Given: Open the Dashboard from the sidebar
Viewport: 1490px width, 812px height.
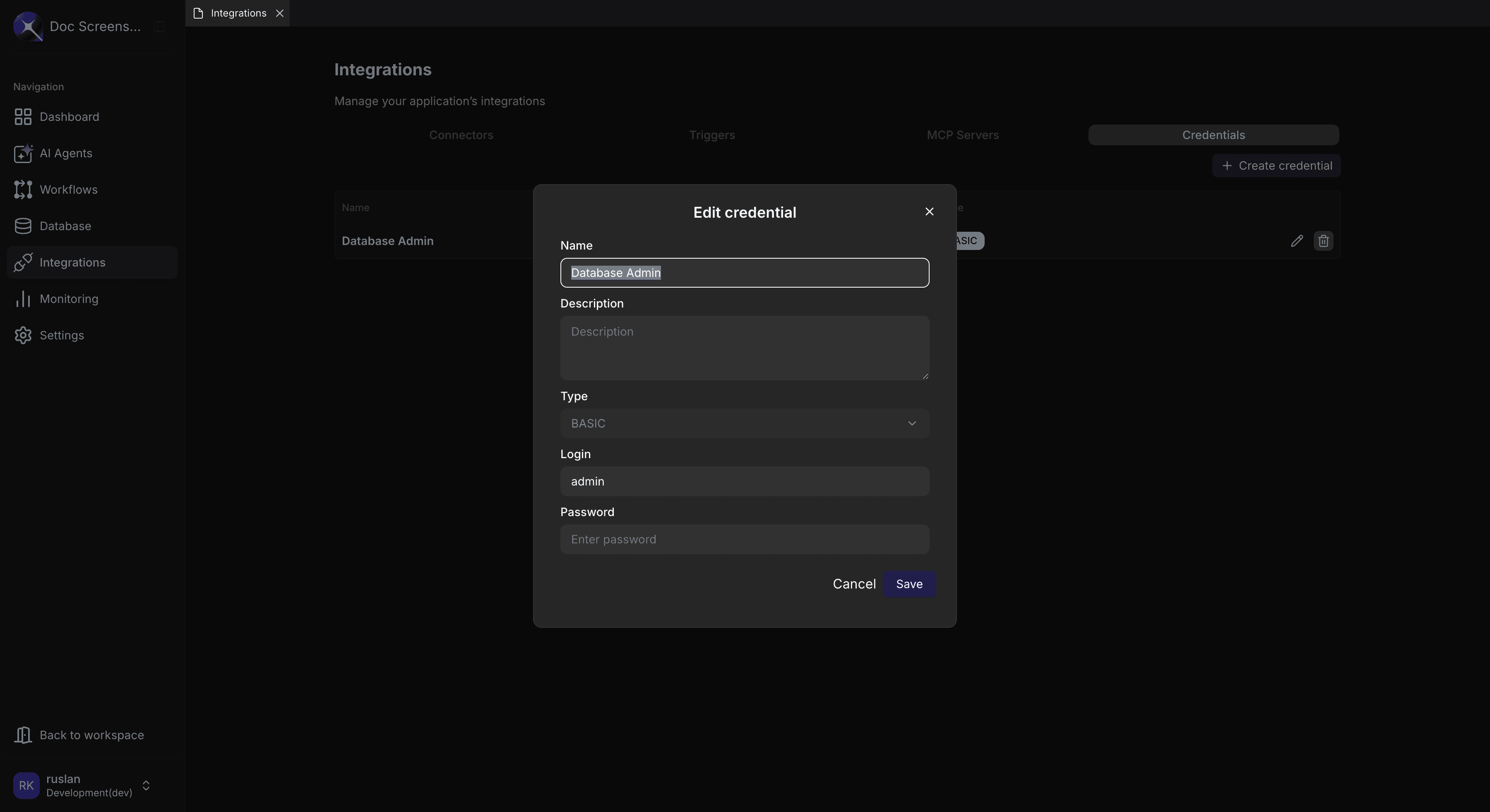Looking at the screenshot, I should 69,116.
